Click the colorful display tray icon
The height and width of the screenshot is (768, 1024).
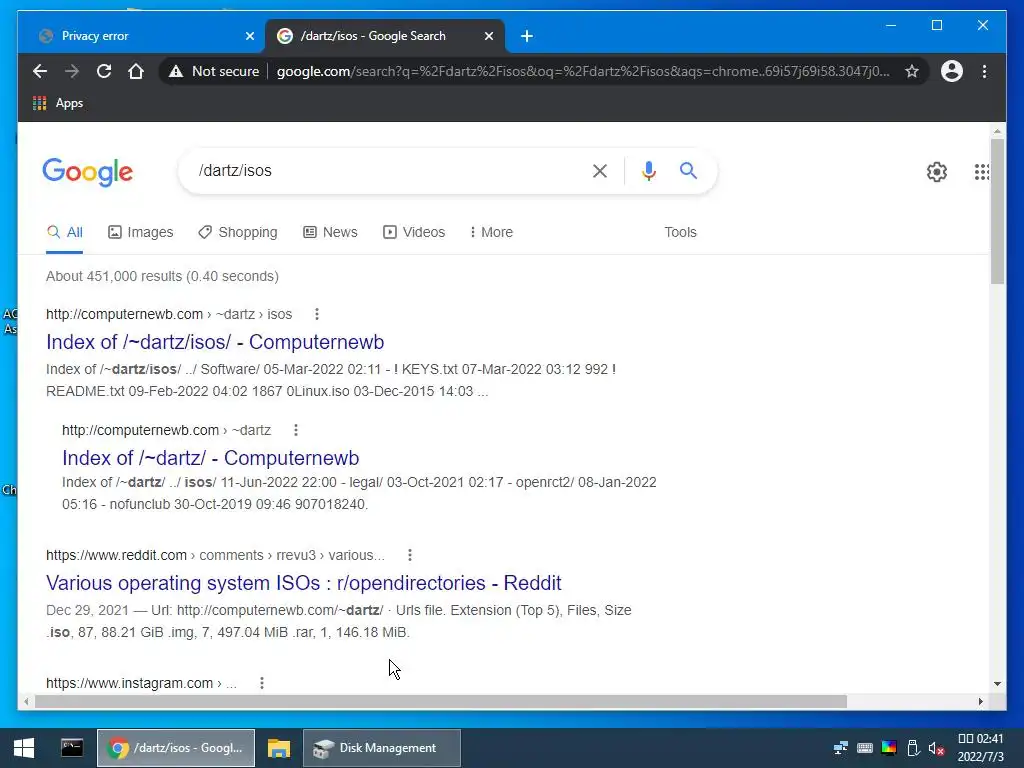click(889, 748)
